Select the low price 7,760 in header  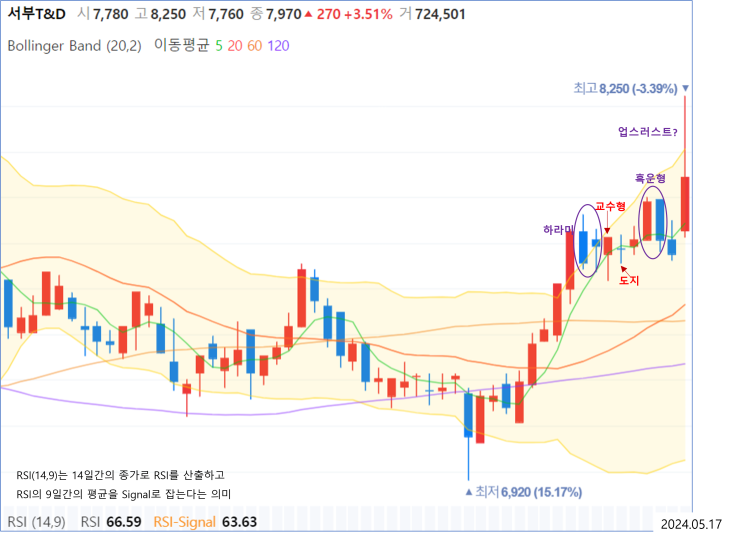pyautogui.click(x=226, y=14)
